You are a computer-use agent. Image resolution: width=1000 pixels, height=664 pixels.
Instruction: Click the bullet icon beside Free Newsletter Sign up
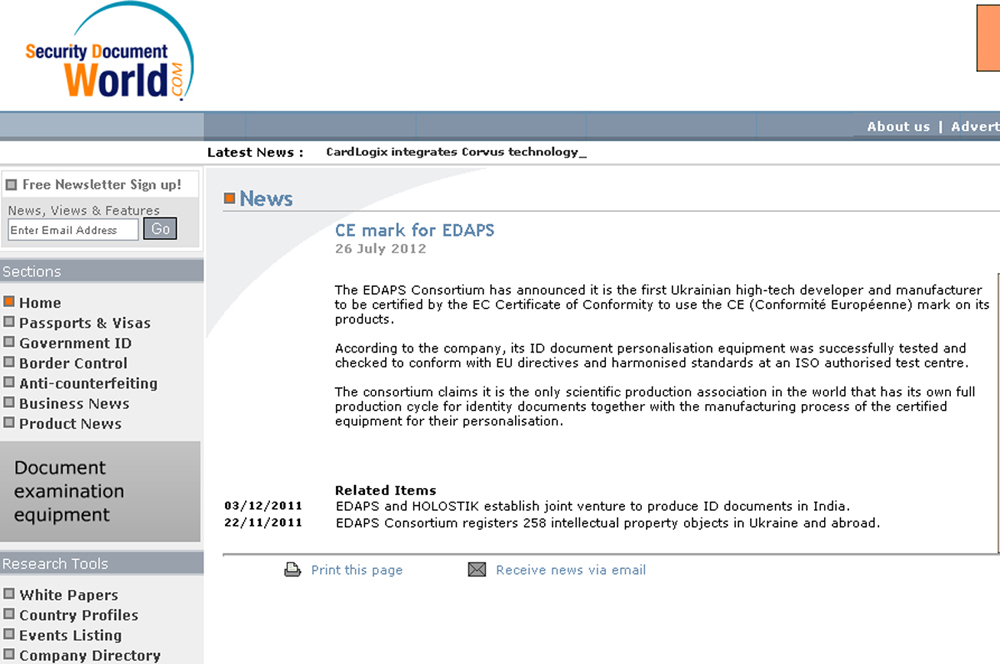pos(11,185)
